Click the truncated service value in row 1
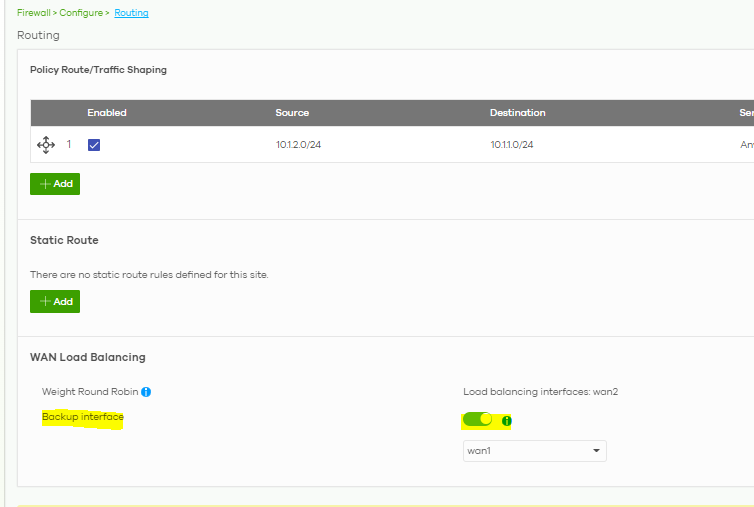This screenshot has height=507, width=754. 746,145
